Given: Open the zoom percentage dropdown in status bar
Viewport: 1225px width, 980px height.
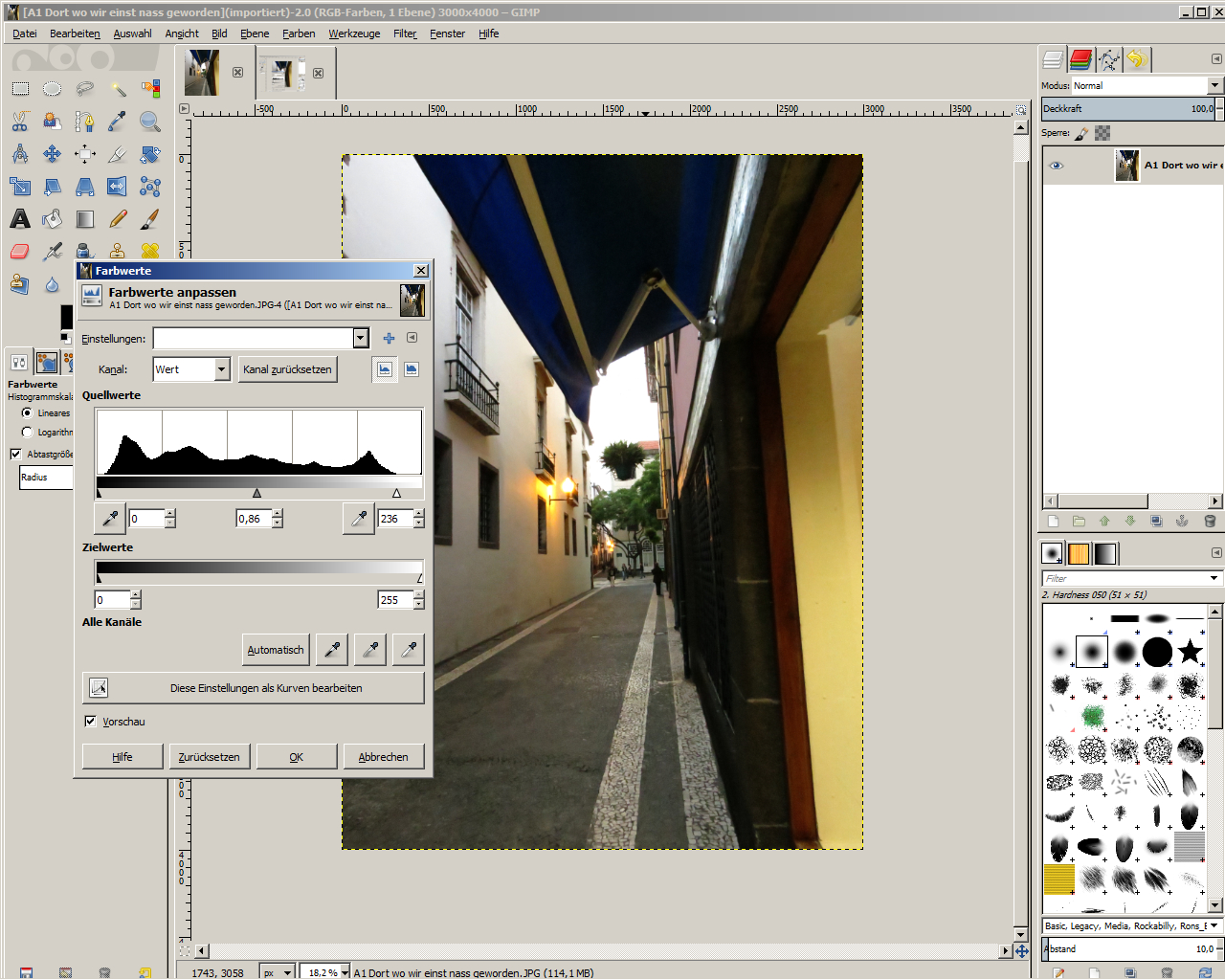Looking at the screenshot, I should pyautogui.click(x=345, y=972).
